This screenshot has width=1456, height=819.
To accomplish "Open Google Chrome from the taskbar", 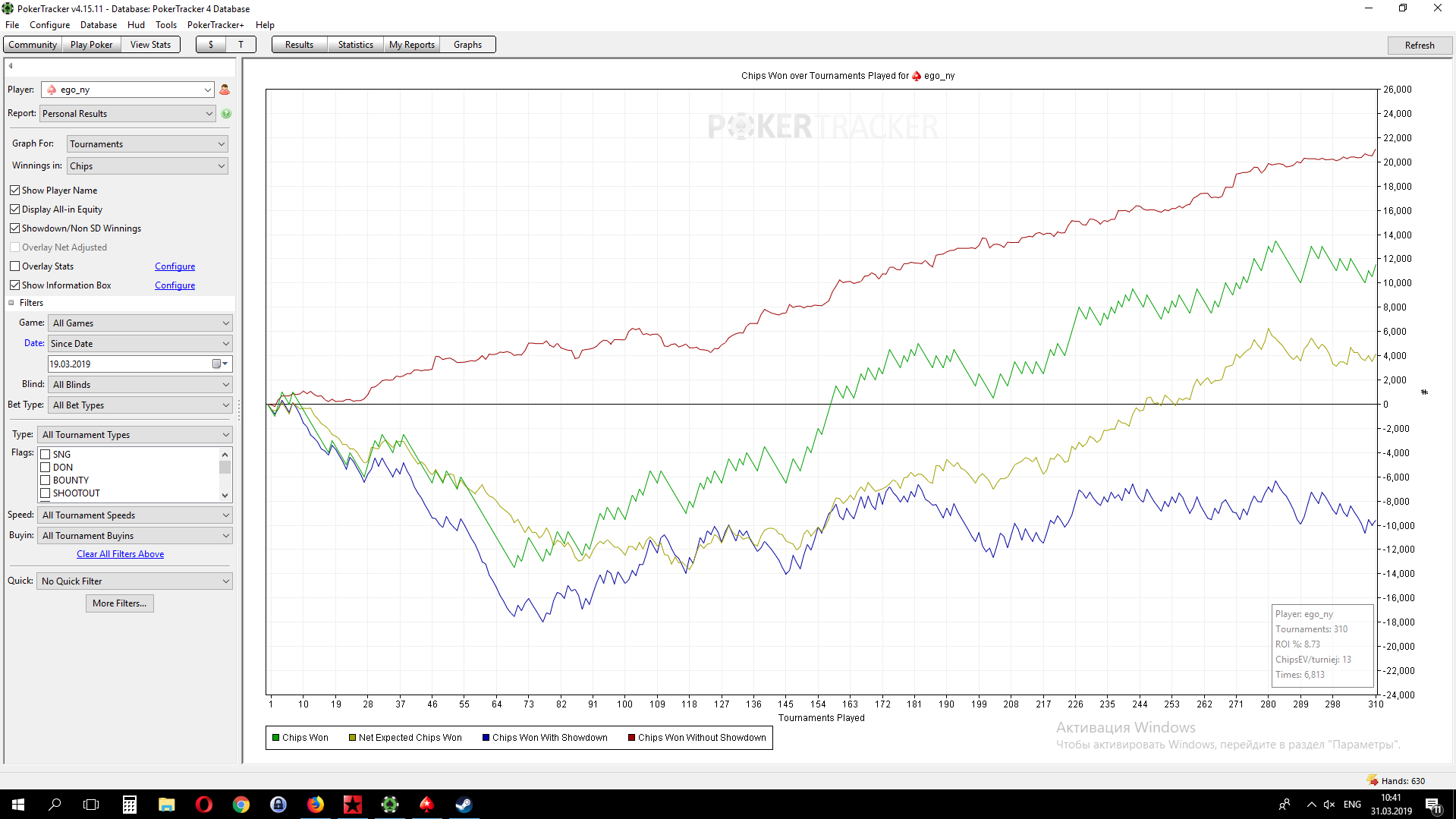I will click(x=241, y=805).
